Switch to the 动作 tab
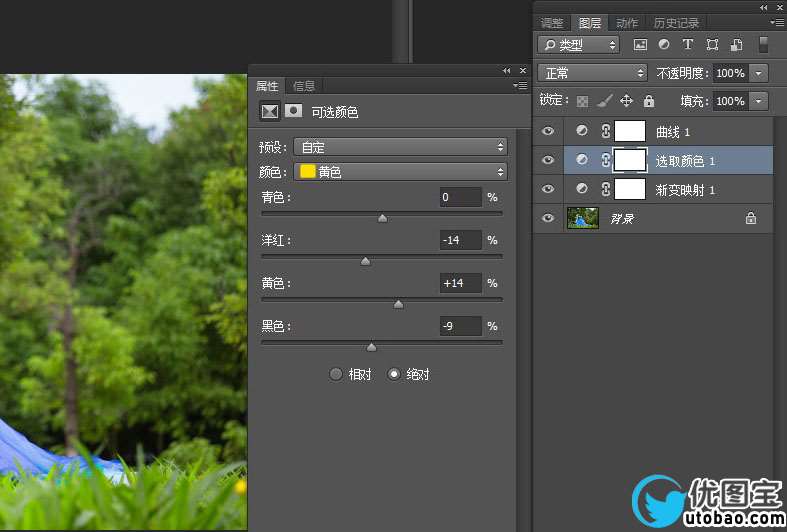Viewport: 787px width, 532px height. click(x=627, y=23)
